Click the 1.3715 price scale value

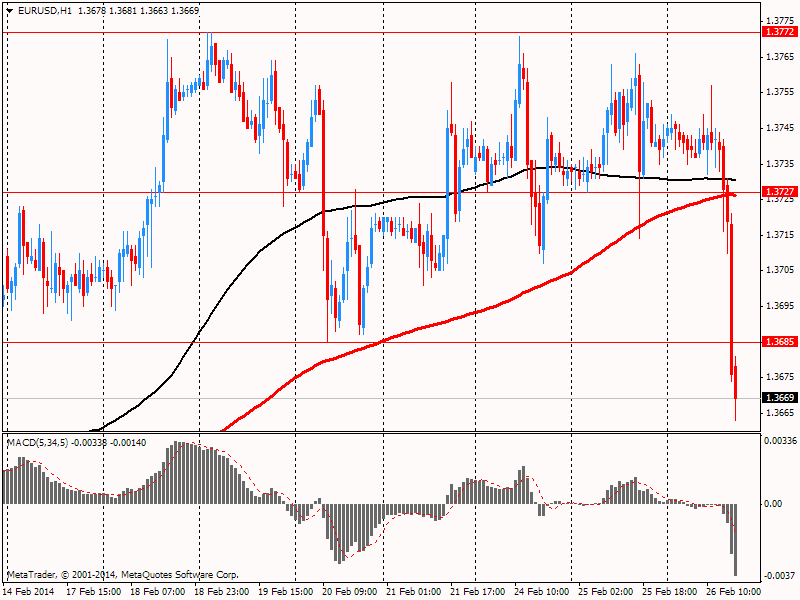coord(780,235)
